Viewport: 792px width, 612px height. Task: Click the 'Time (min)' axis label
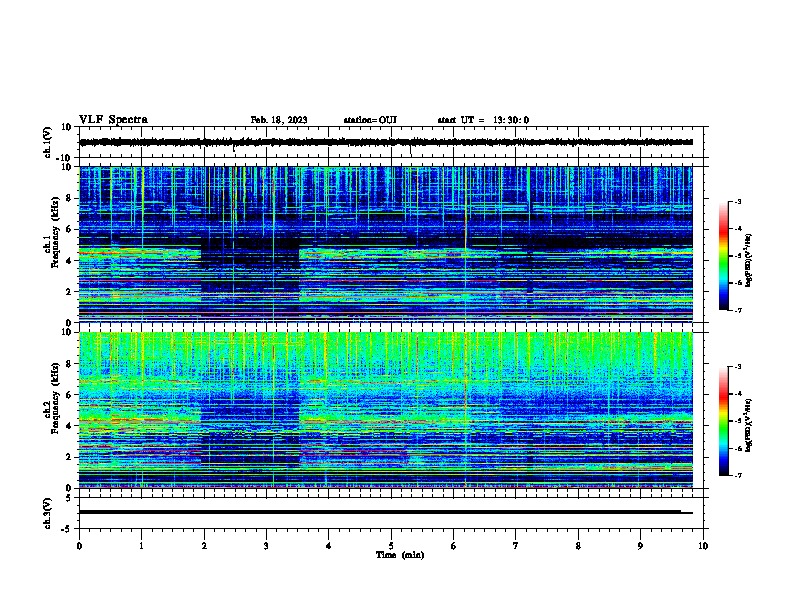click(400, 555)
